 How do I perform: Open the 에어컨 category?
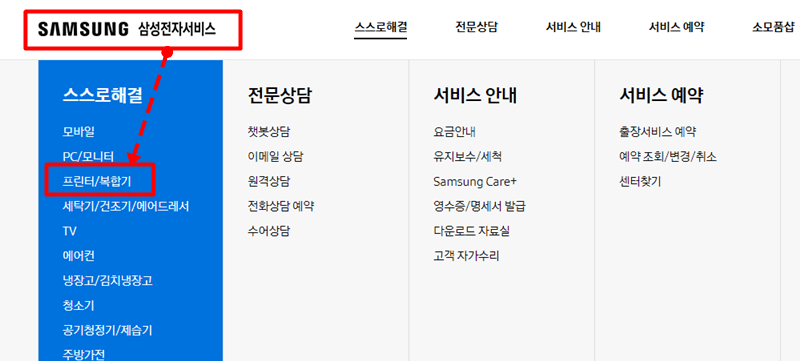(79, 256)
